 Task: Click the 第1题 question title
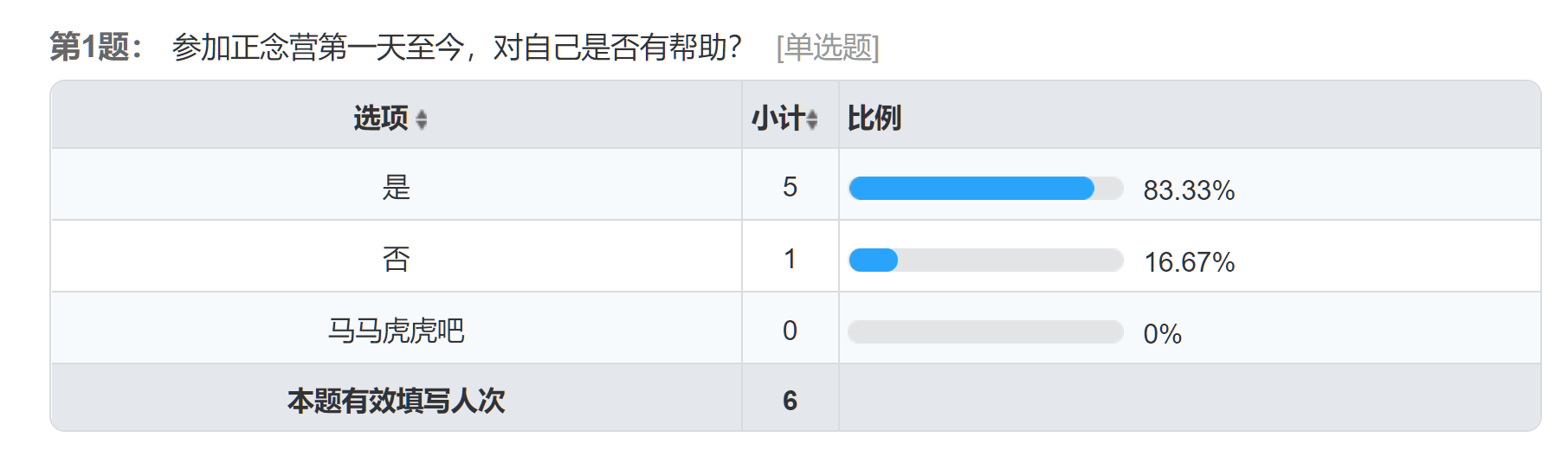95,47
